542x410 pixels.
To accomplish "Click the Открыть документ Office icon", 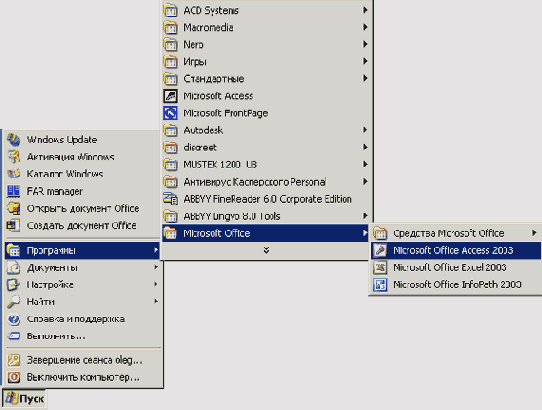I will 14,208.
